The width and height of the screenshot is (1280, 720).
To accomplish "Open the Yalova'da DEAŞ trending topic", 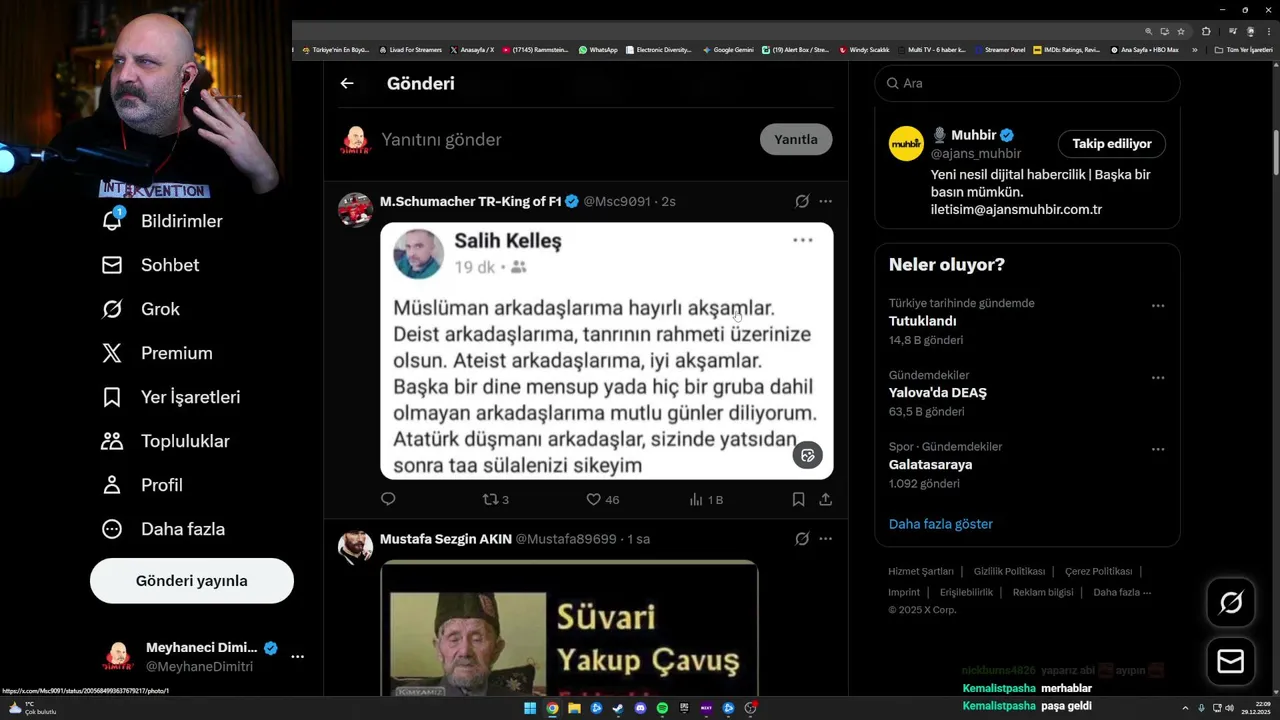I will click(x=937, y=393).
